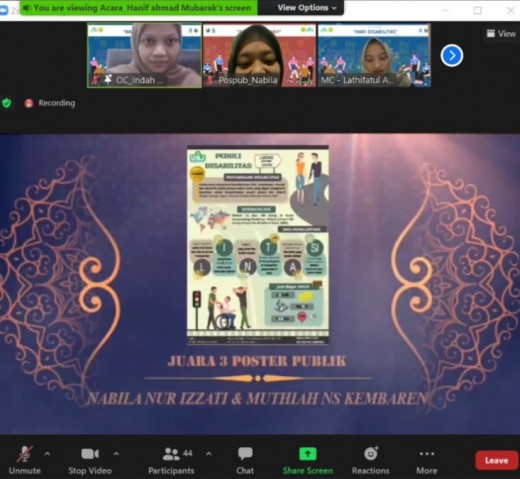Select OC_Indah participant video tile

[144, 55]
